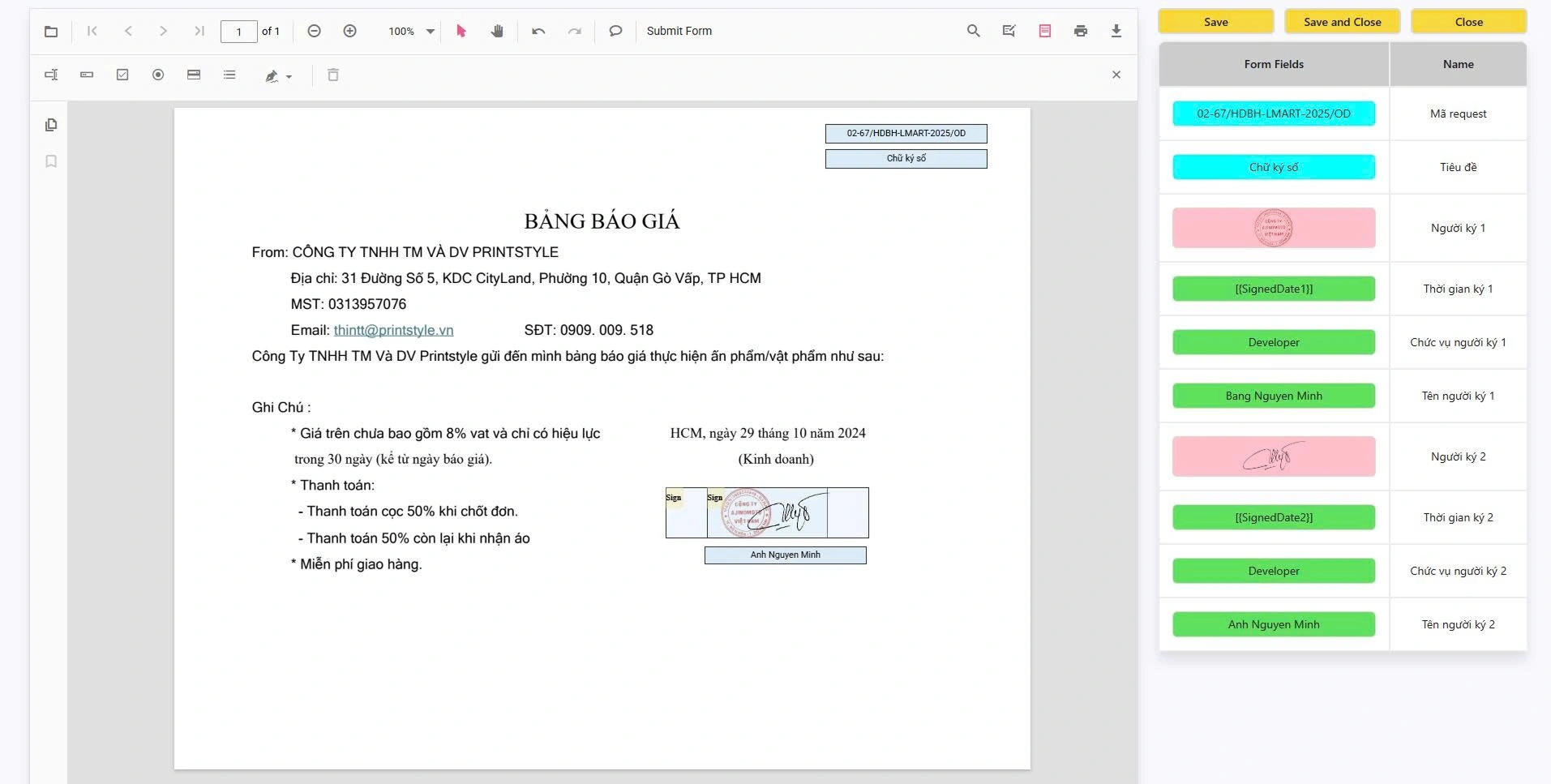The height and width of the screenshot is (784, 1551).
Task: Click the Submit Form button
Action: 679,31
